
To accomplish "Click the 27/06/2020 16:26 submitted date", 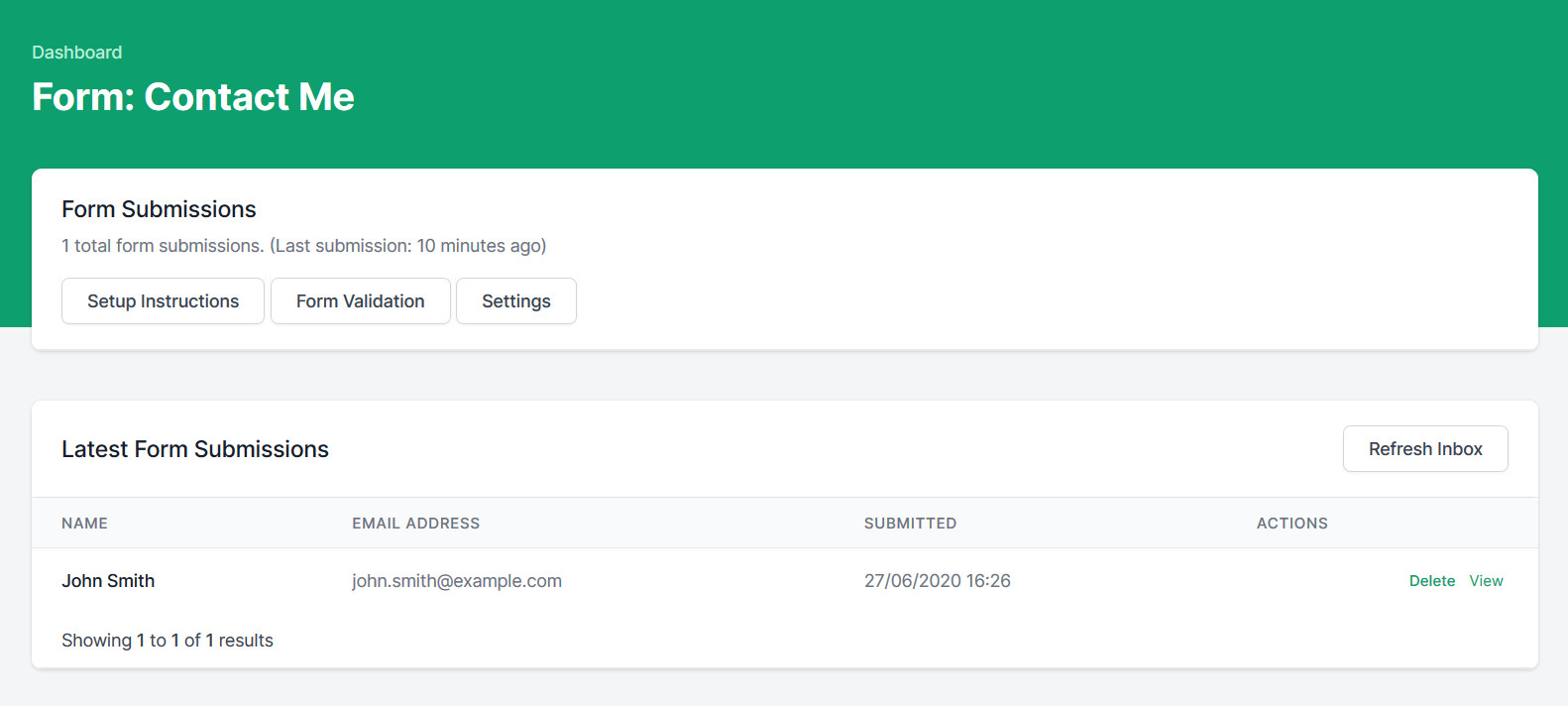I will 937,581.
